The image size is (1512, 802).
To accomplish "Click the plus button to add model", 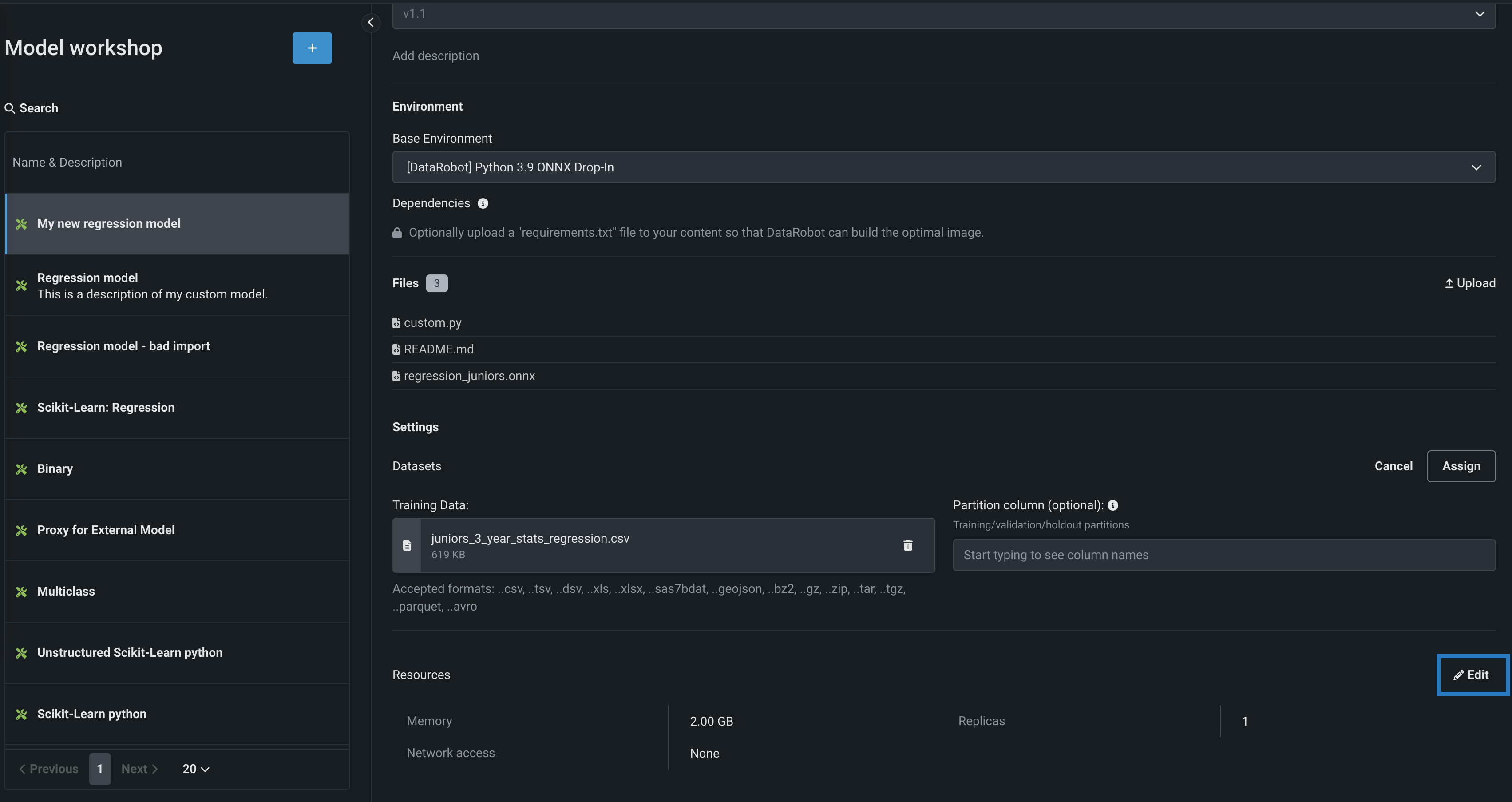I will click(x=312, y=48).
